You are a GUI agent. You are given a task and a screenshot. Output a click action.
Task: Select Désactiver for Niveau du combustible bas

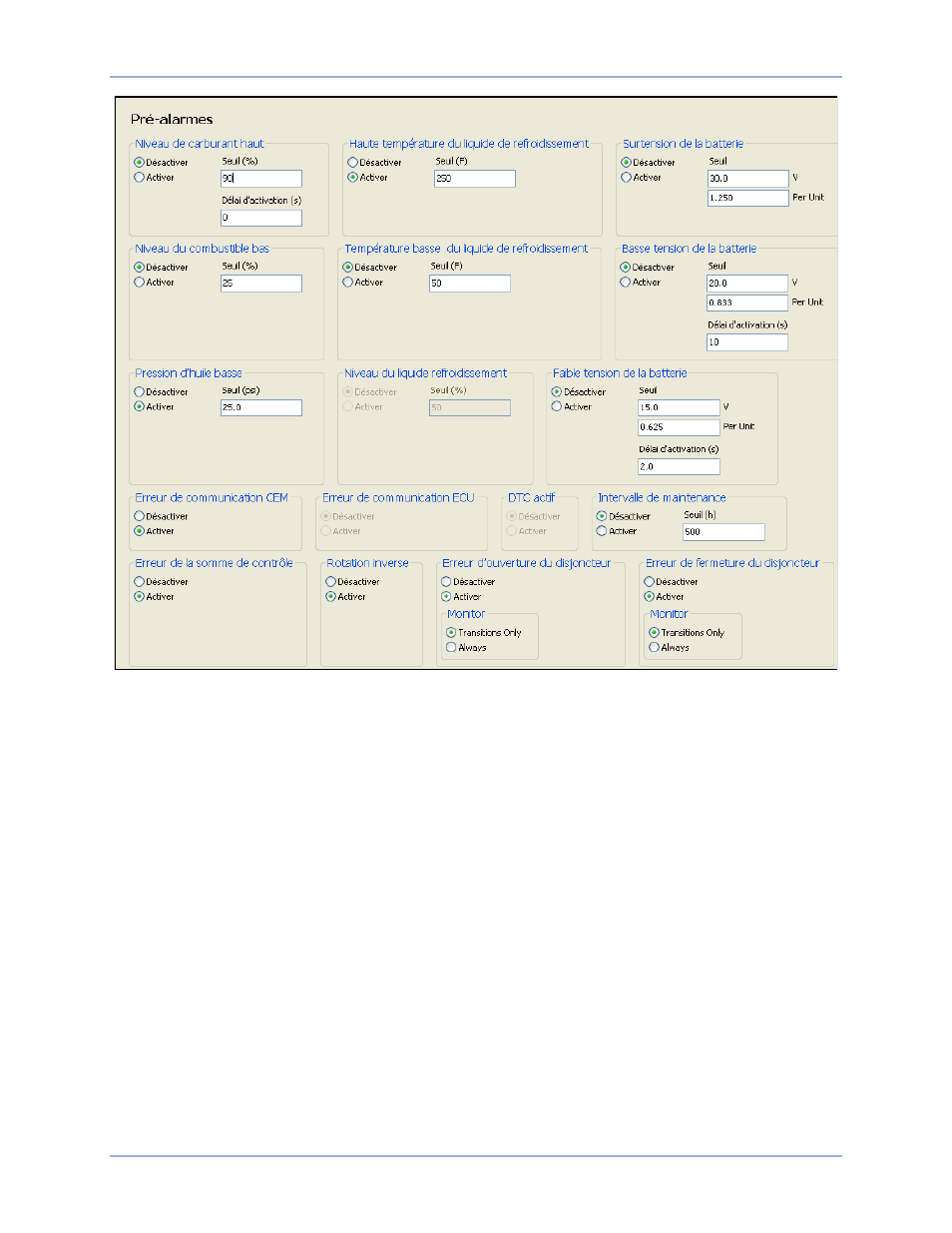pos(139,268)
